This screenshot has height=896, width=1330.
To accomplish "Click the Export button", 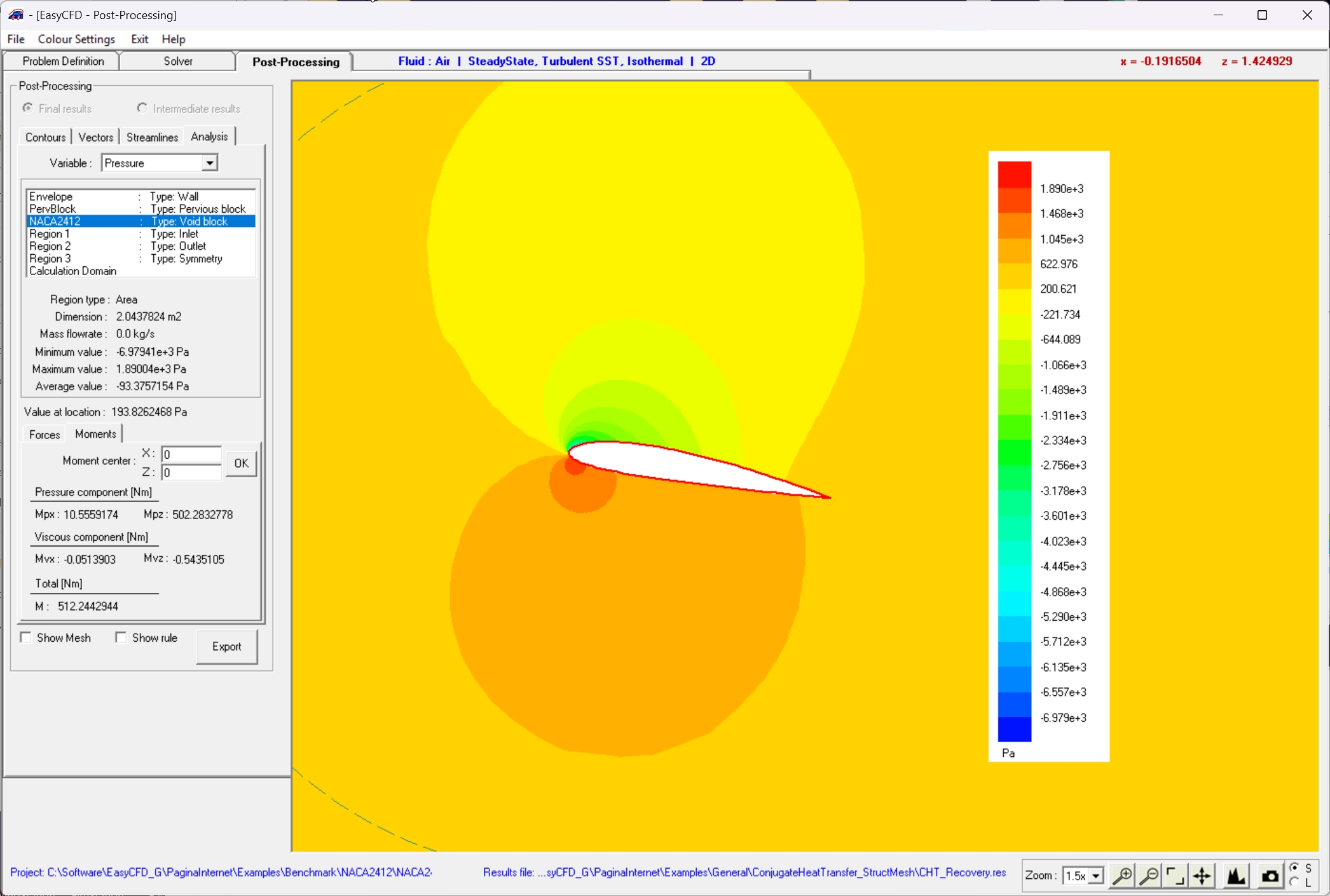I will [227, 646].
